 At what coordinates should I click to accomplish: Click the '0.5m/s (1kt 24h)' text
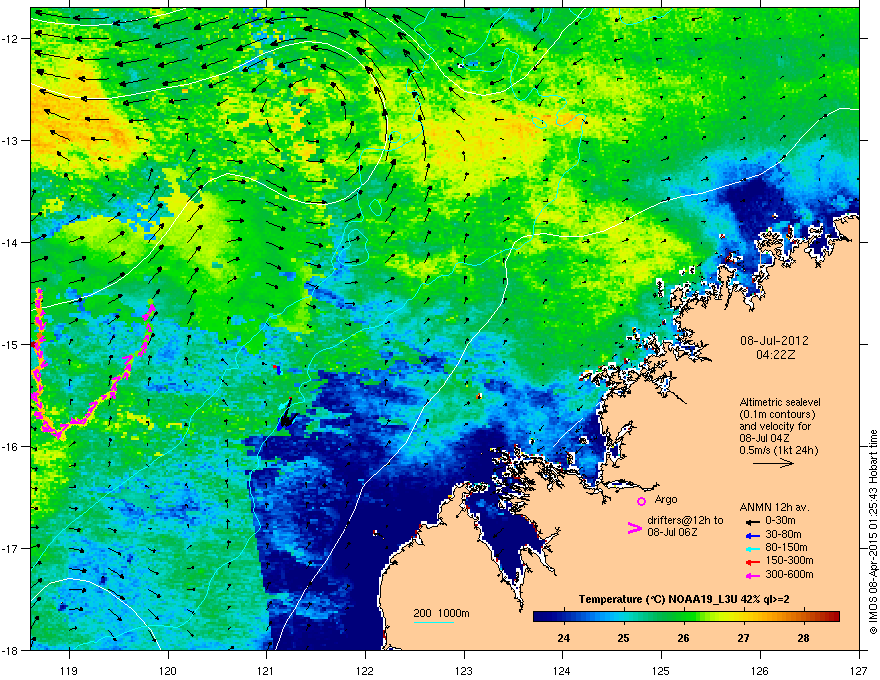pos(778,450)
